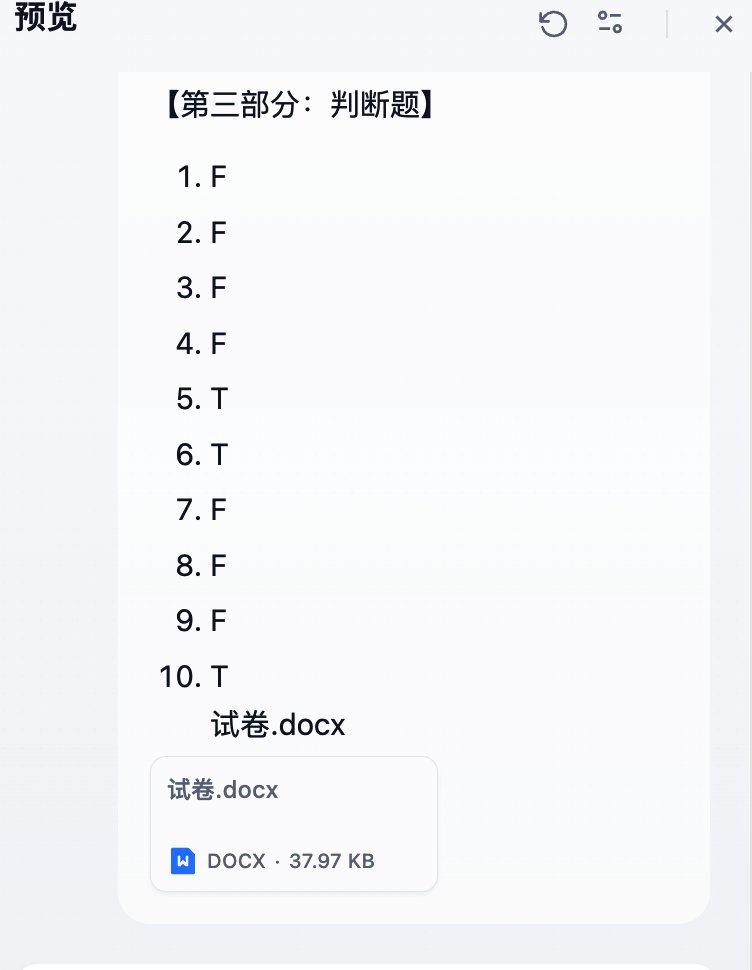Click the adjustments icon next to refresh
The width and height of the screenshot is (752, 970).
click(x=610, y=24)
